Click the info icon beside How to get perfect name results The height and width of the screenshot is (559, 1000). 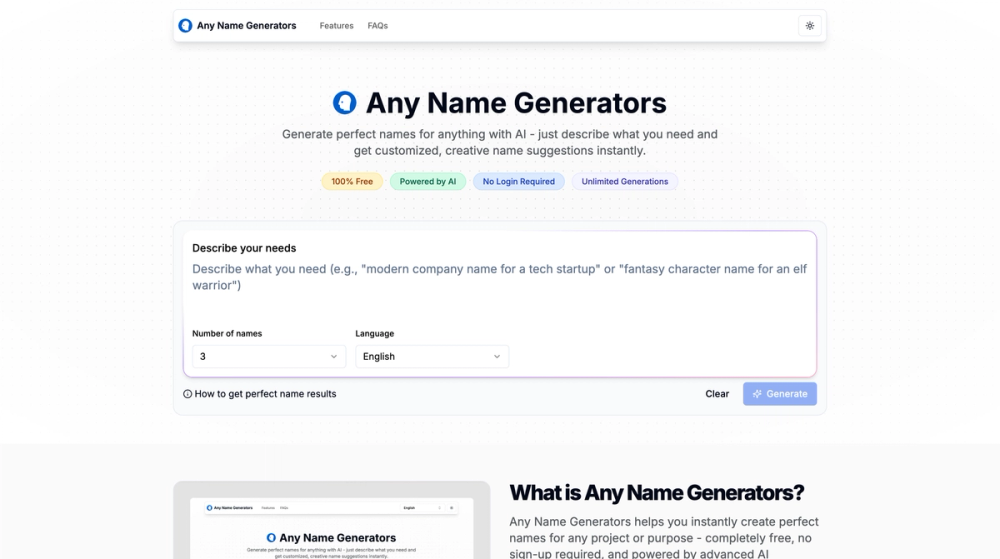point(188,394)
